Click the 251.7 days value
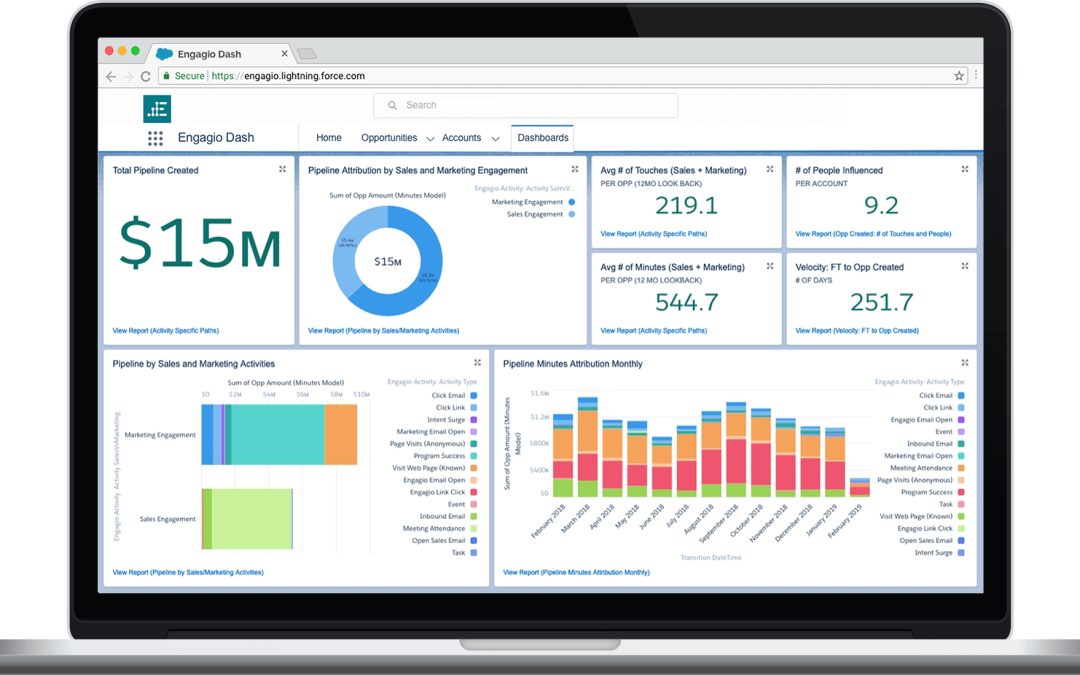Image resolution: width=1080 pixels, height=675 pixels. pyautogui.click(x=882, y=302)
